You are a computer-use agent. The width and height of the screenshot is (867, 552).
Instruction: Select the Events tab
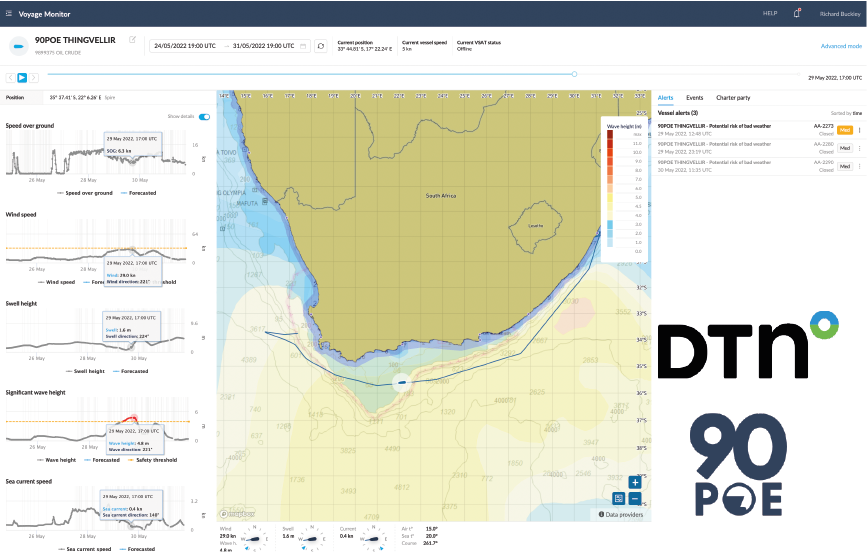pos(694,98)
